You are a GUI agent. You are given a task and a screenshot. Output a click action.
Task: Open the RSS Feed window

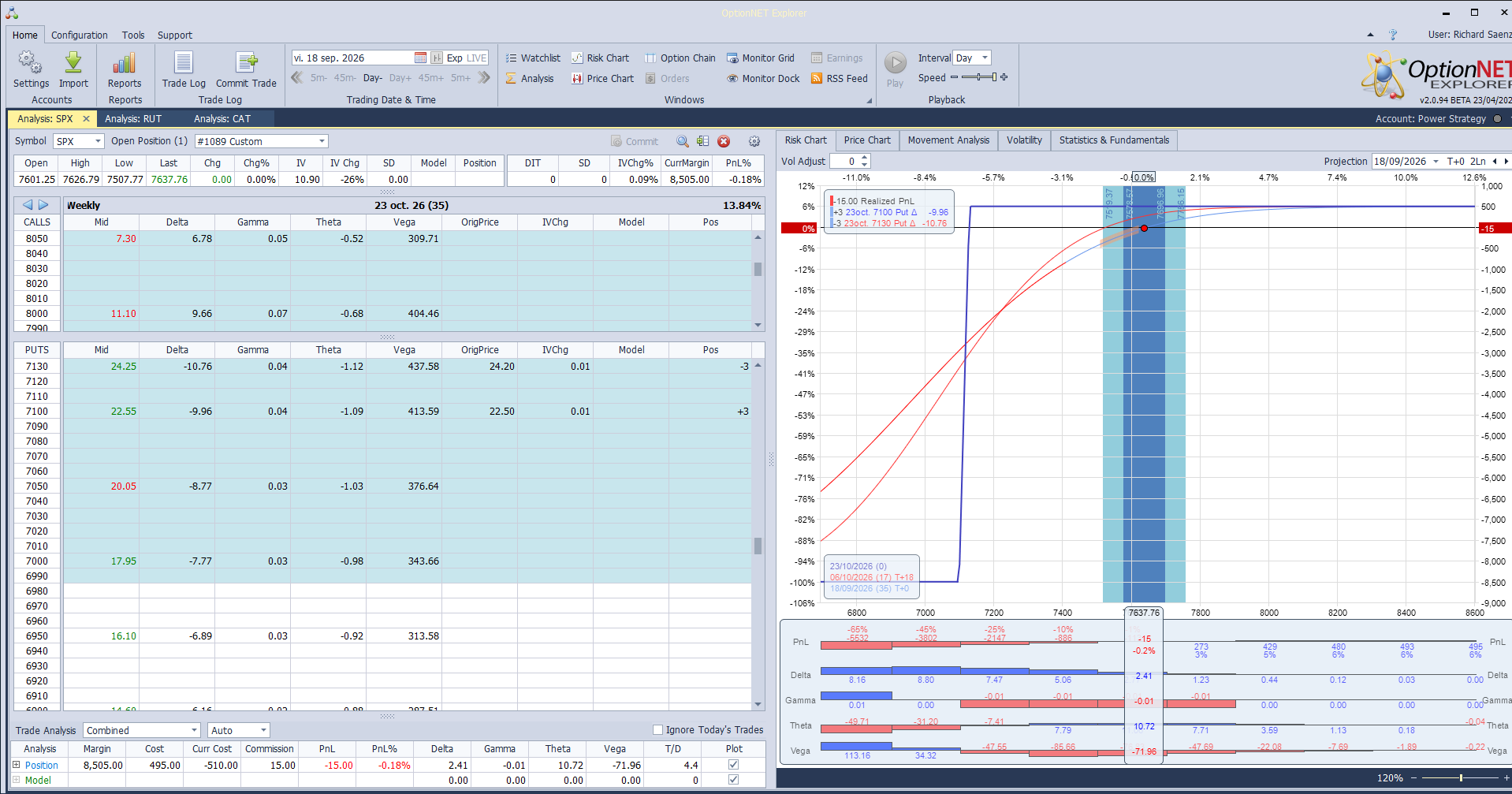(x=839, y=78)
